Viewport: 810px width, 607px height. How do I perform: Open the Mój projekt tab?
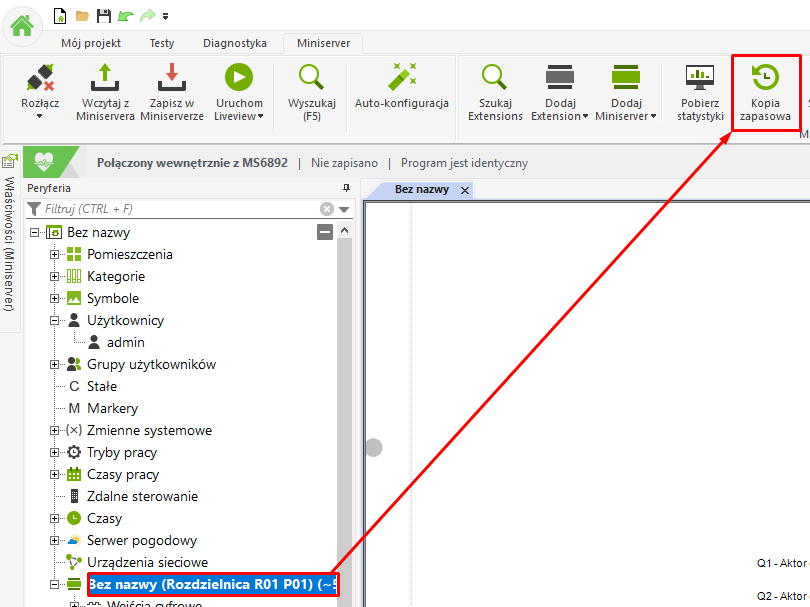point(91,43)
